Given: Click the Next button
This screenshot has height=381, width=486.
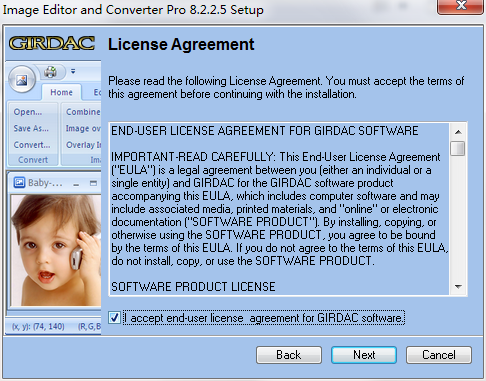Looking at the screenshot, I should (x=364, y=355).
